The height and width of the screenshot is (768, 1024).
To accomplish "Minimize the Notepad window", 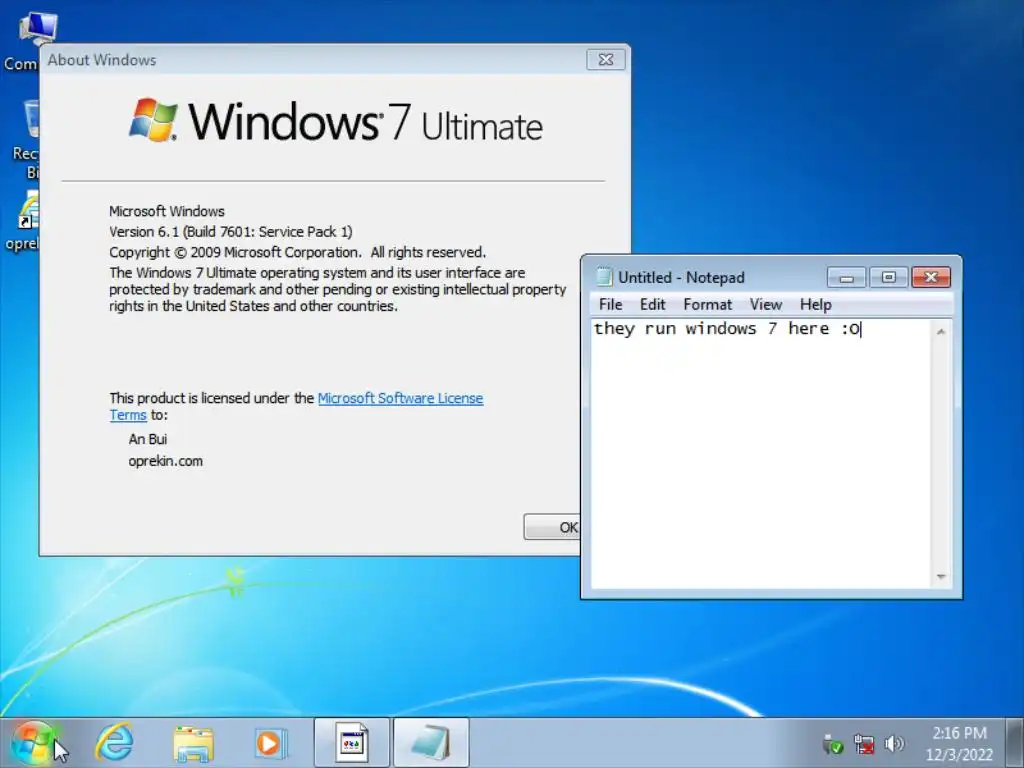I will tap(846, 278).
